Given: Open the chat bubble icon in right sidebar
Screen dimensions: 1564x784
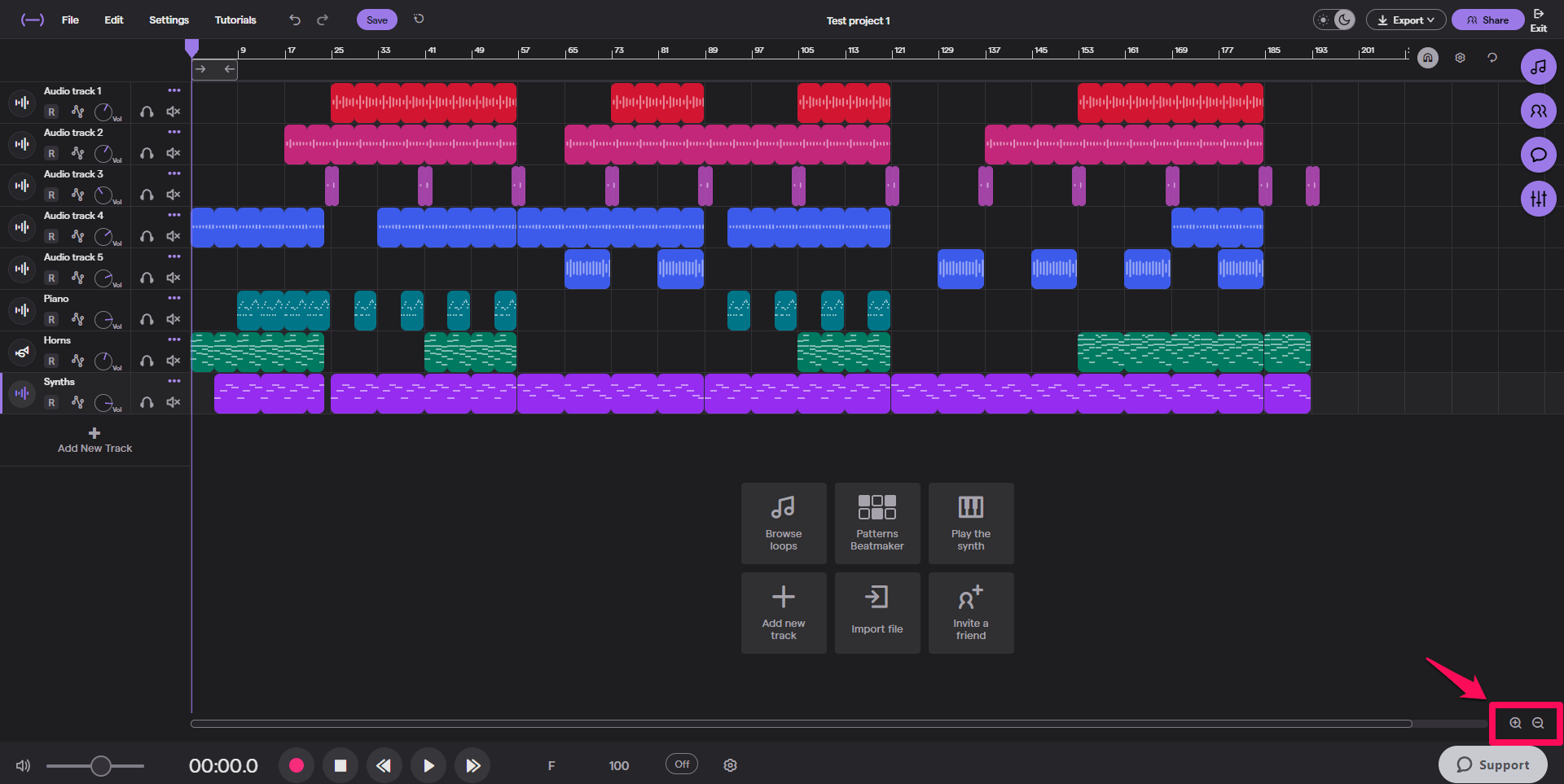Looking at the screenshot, I should (1539, 155).
